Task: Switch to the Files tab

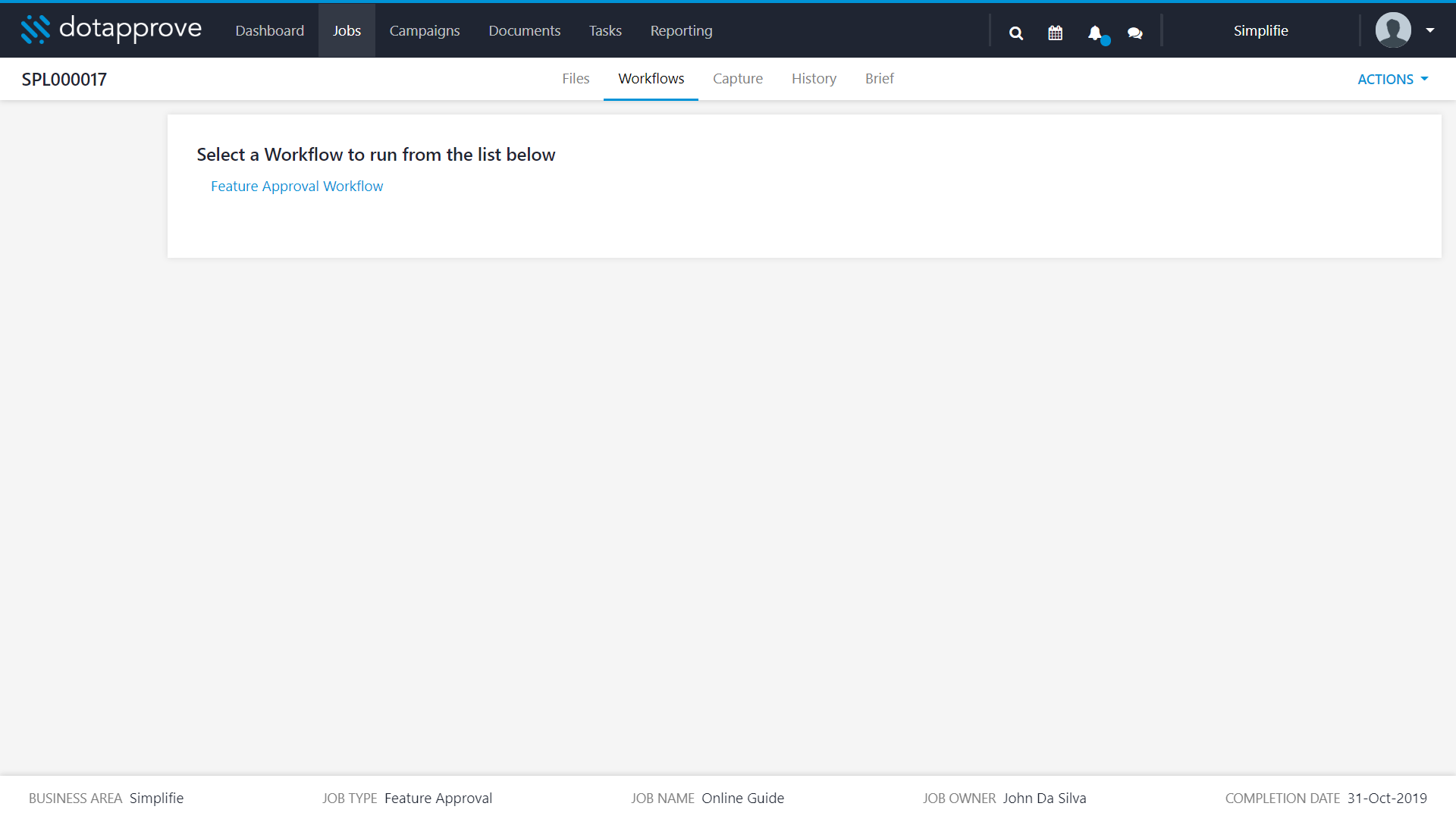Action: [x=576, y=78]
